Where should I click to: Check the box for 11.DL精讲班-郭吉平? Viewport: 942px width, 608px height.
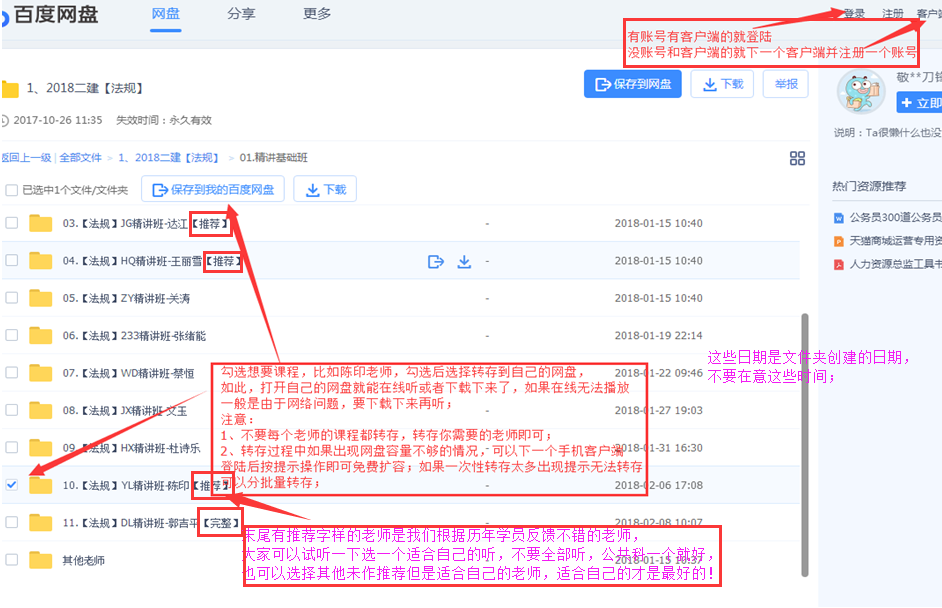point(11,522)
